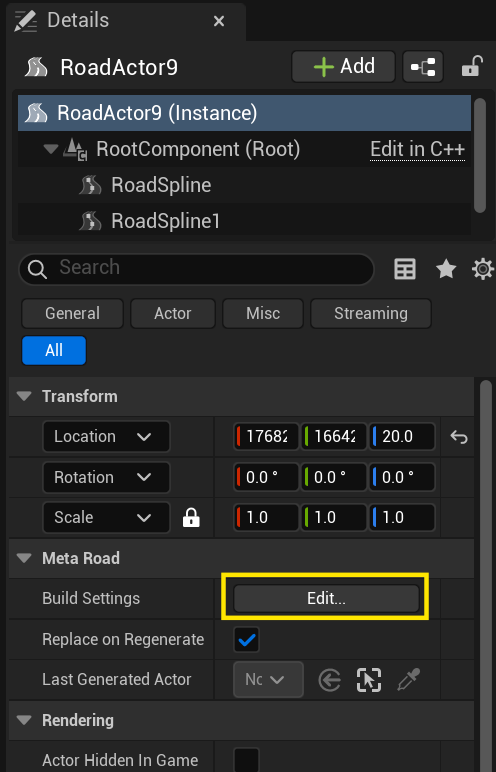The image size is (496, 772).
Task: Open the details settings gear icon
Action: click(x=483, y=269)
